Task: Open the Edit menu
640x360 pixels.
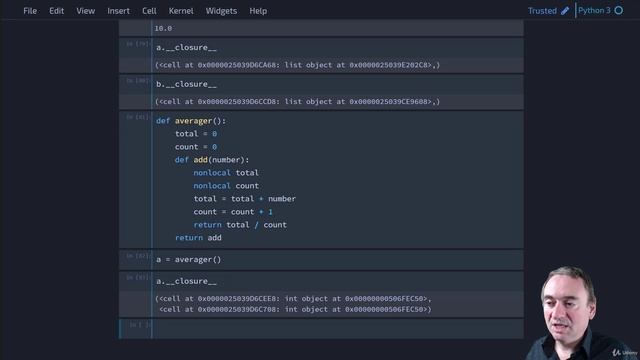Action: (x=56, y=11)
